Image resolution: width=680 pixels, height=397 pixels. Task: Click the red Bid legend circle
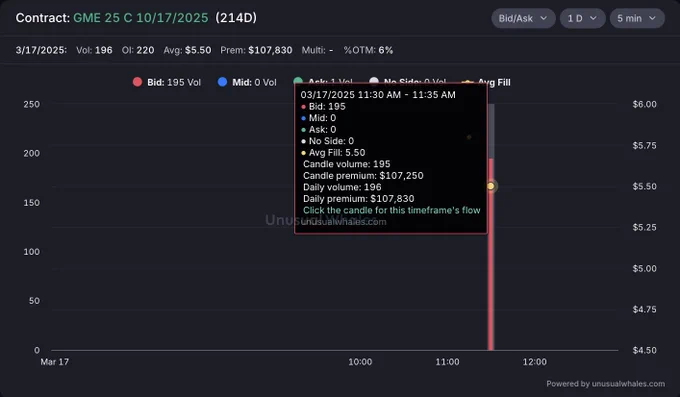click(x=137, y=82)
